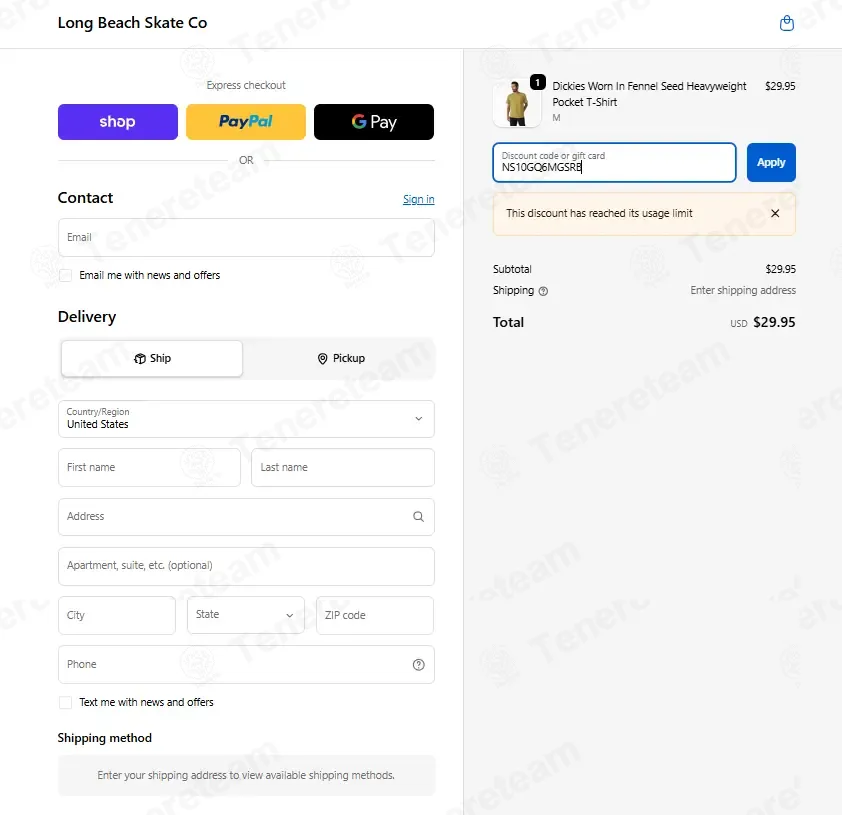Enable Email me with news and offers
842x815 pixels.
[x=66, y=275]
